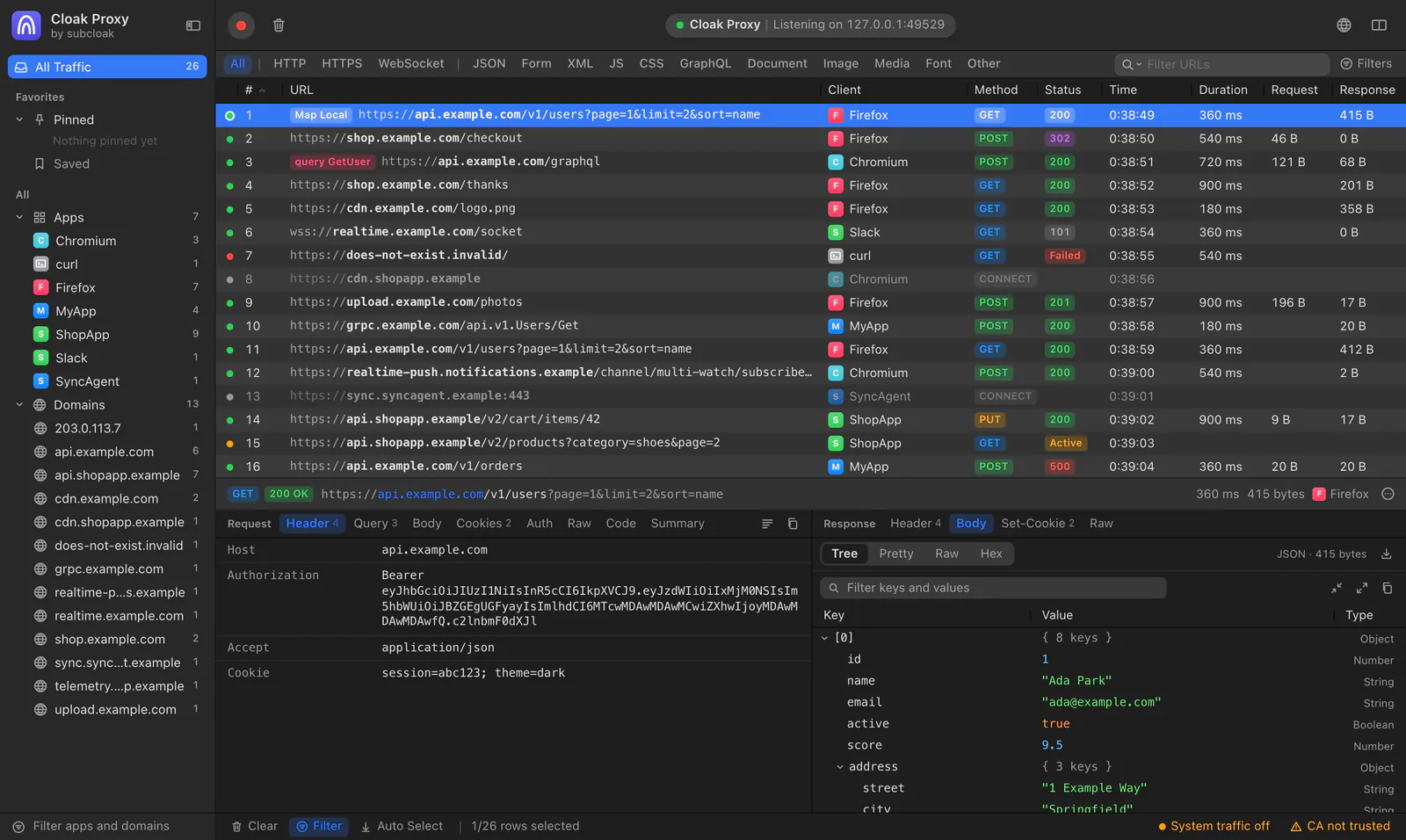The width and height of the screenshot is (1406, 840).
Task: Select Tree response view
Action: 844,554
